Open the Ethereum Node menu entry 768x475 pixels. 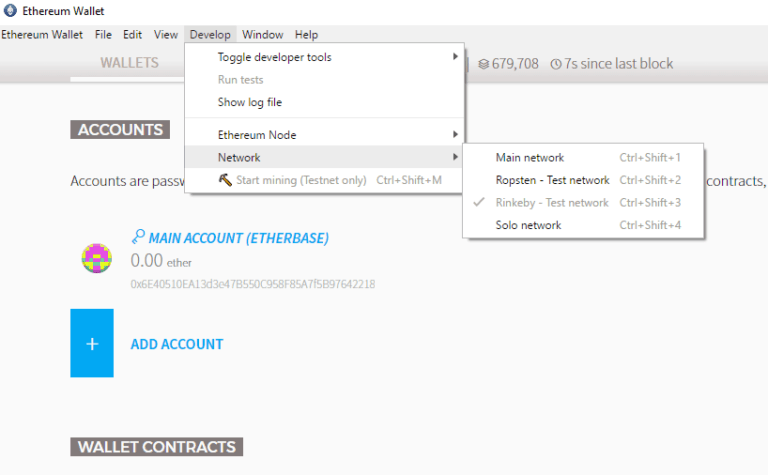pyautogui.click(x=324, y=135)
